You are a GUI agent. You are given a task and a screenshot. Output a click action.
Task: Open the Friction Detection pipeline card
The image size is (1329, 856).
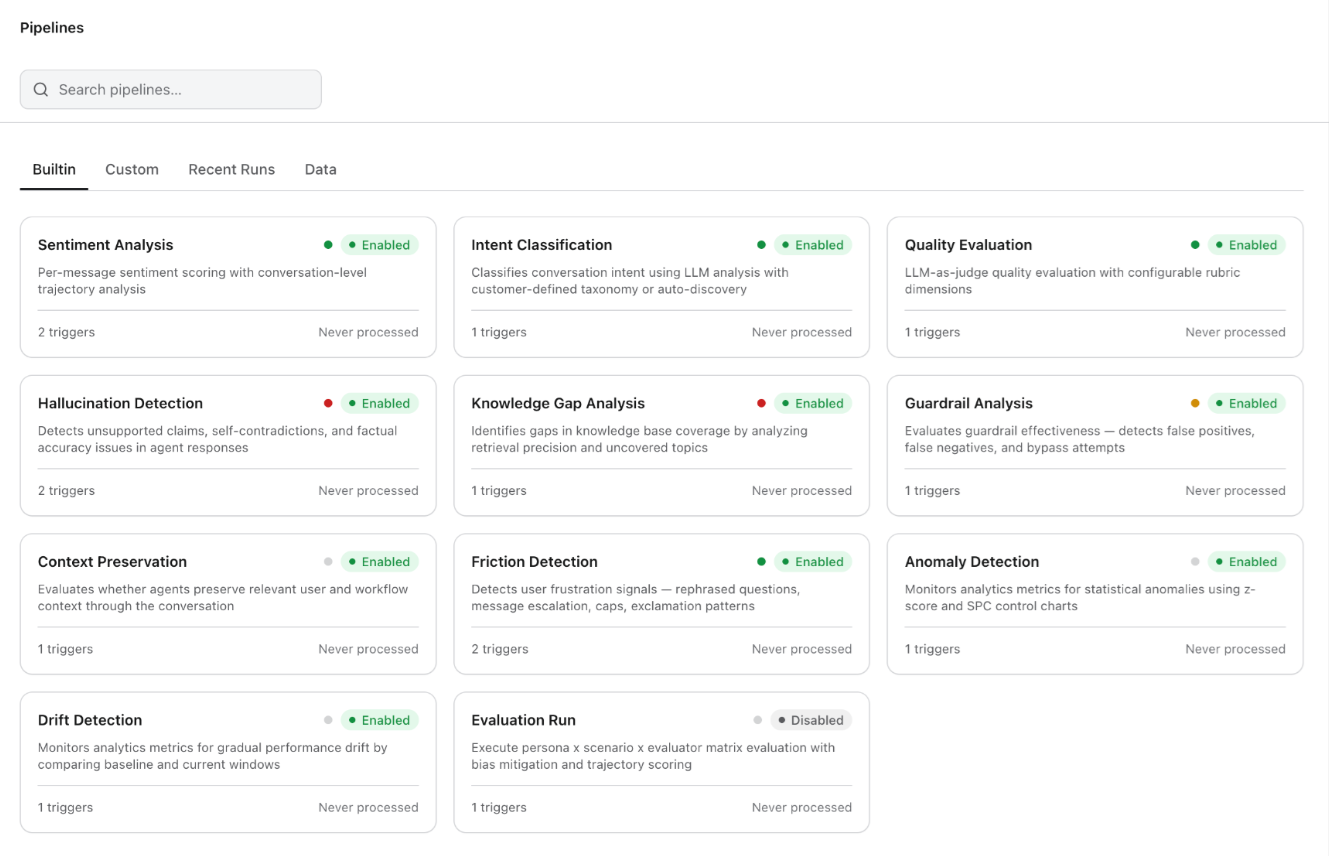661,604
